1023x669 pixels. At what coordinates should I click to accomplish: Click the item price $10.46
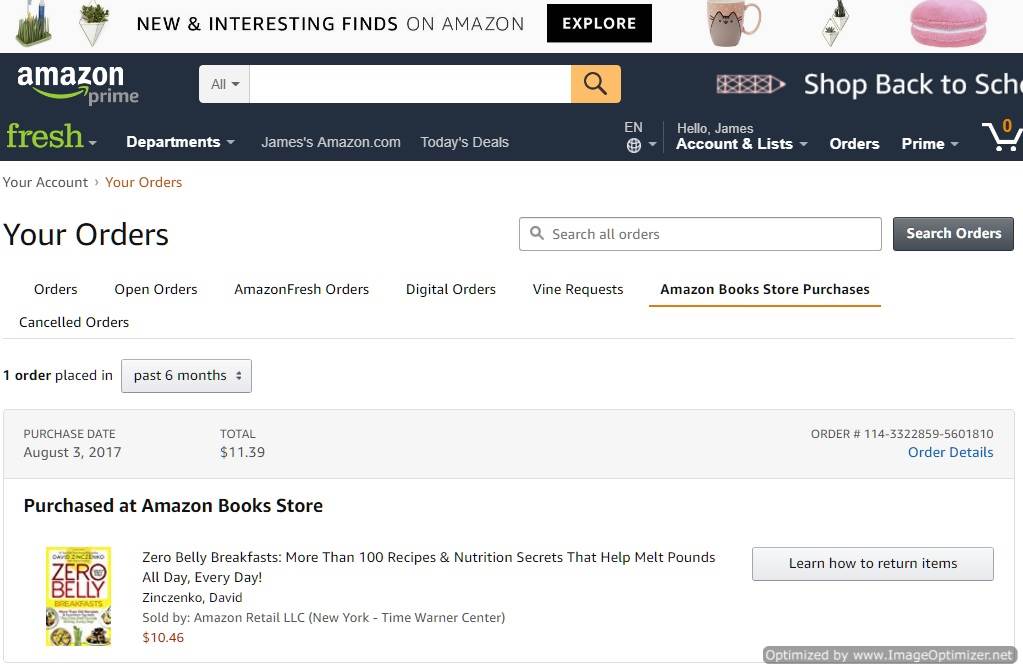tap(163, 638)
